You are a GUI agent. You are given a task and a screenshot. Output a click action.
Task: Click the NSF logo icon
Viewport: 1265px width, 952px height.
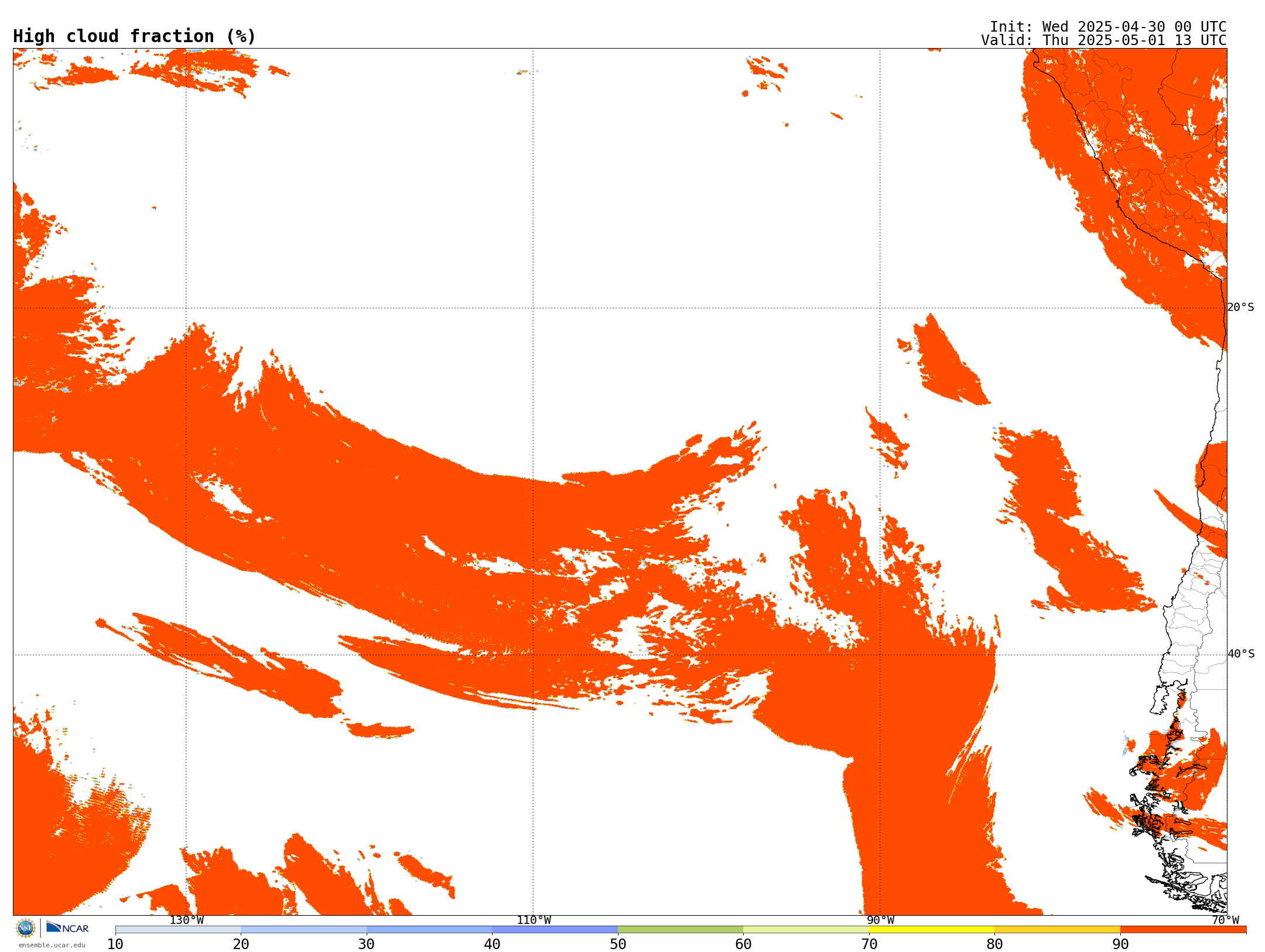[x=26, y=928]
